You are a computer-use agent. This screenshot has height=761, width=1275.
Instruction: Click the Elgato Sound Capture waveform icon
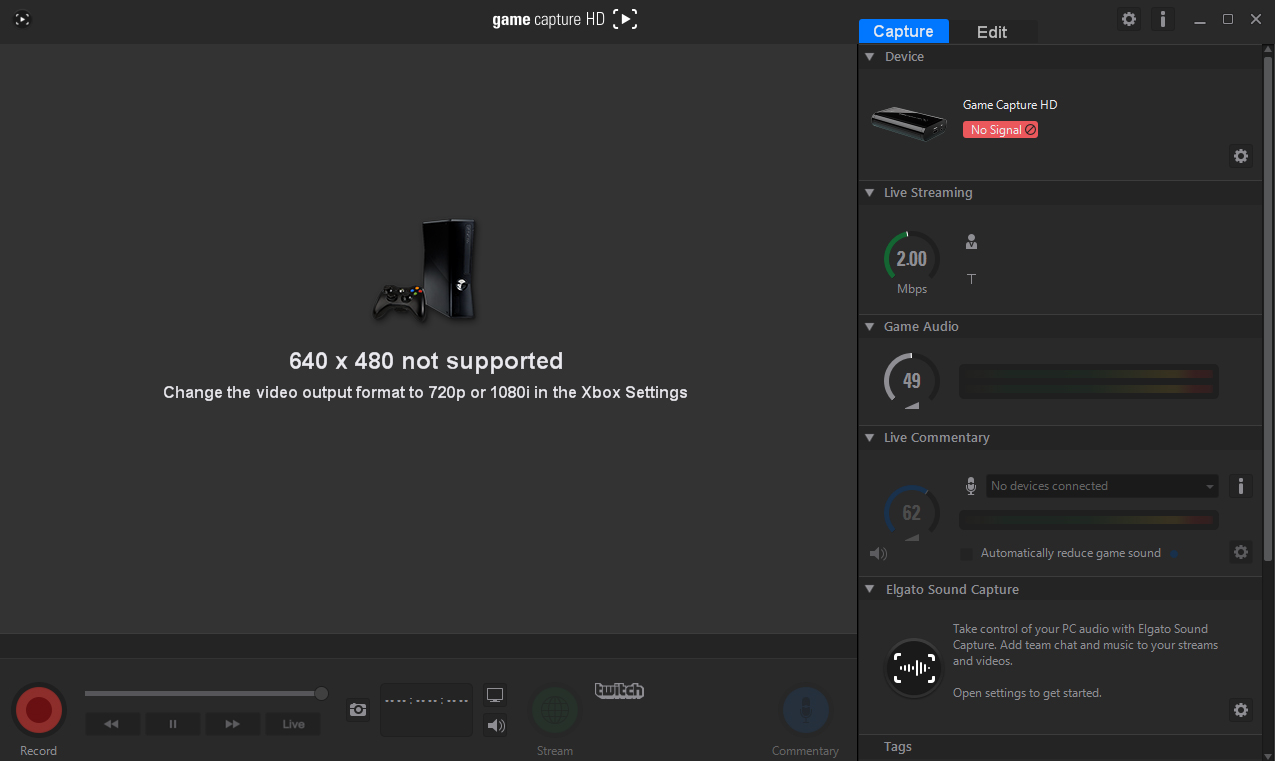coord(915,668)
